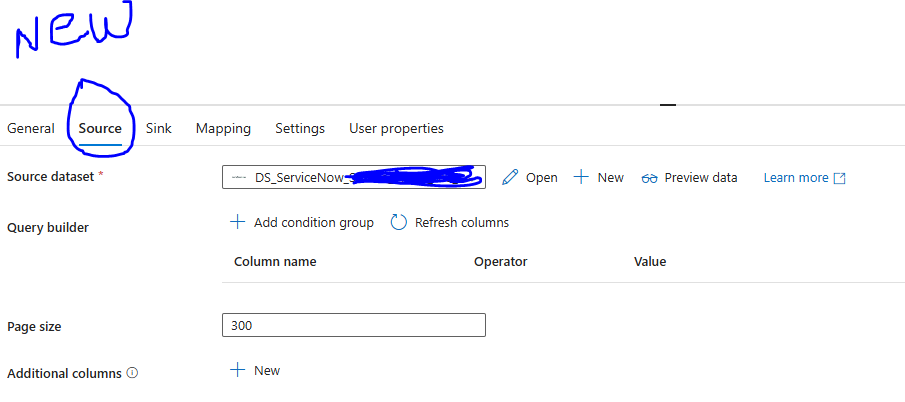
Task: Click the Source dataset label
Action: [50, 176]
